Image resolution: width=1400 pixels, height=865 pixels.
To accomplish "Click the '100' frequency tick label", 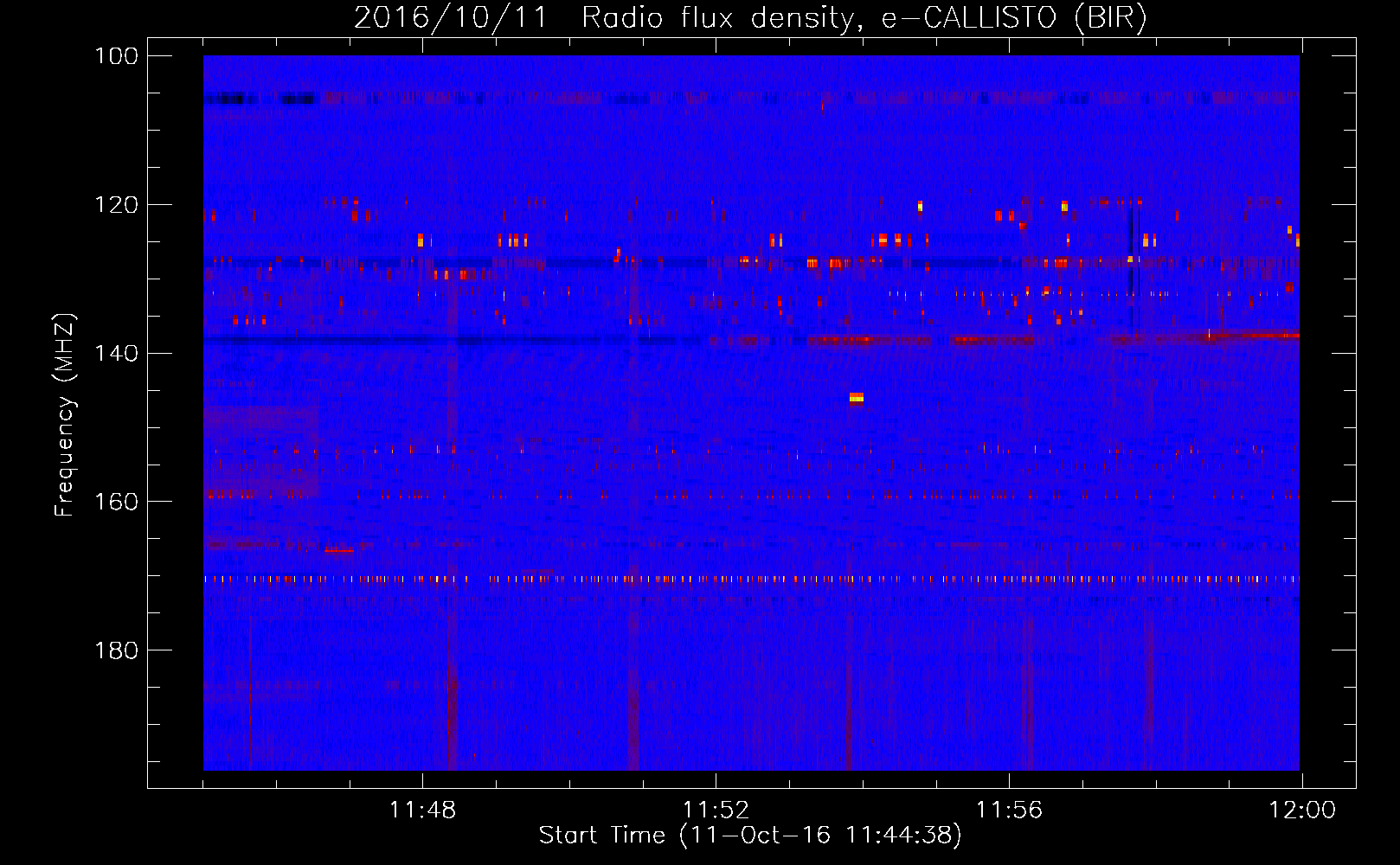I will pos(116,56).
